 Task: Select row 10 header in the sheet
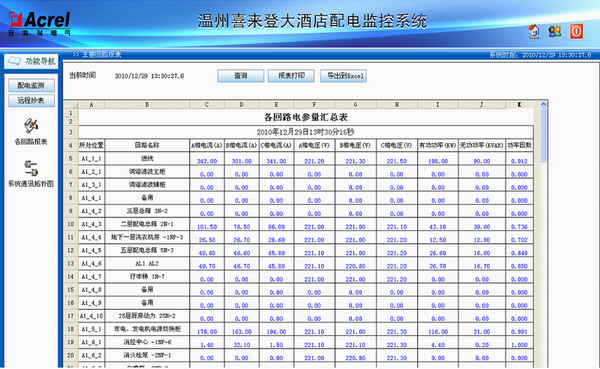coord(71,224)
